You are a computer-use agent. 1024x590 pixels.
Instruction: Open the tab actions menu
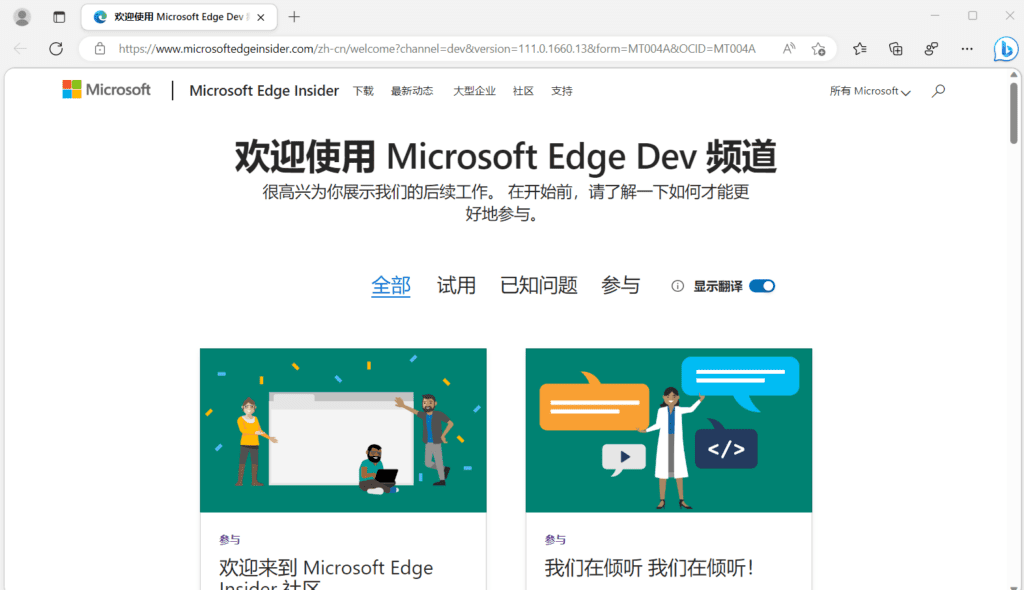[x=59, y=16]
